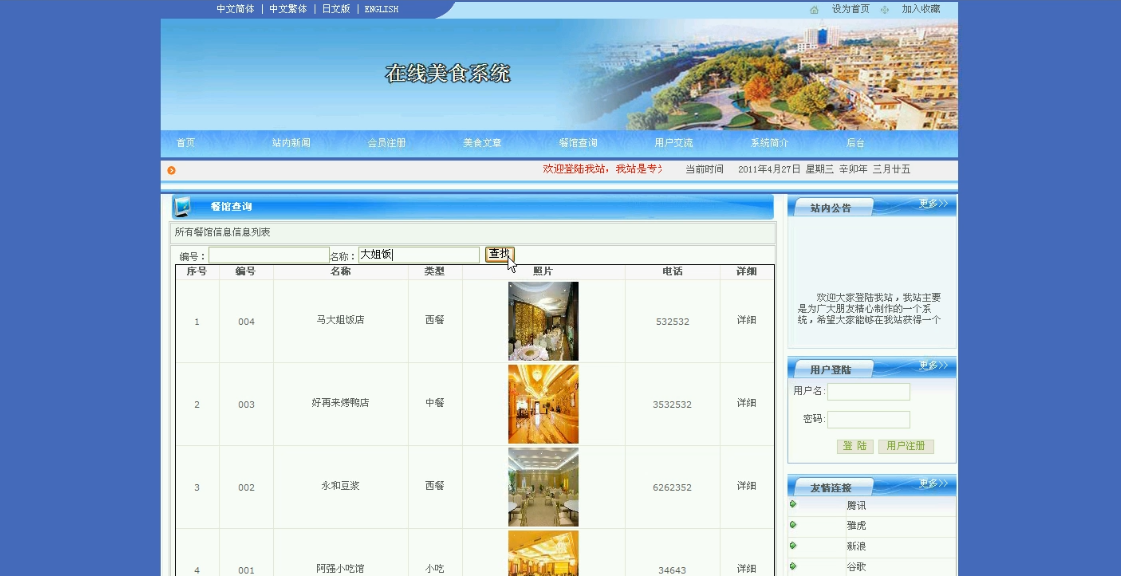Click the 小吃 type cell

[435, 569]
